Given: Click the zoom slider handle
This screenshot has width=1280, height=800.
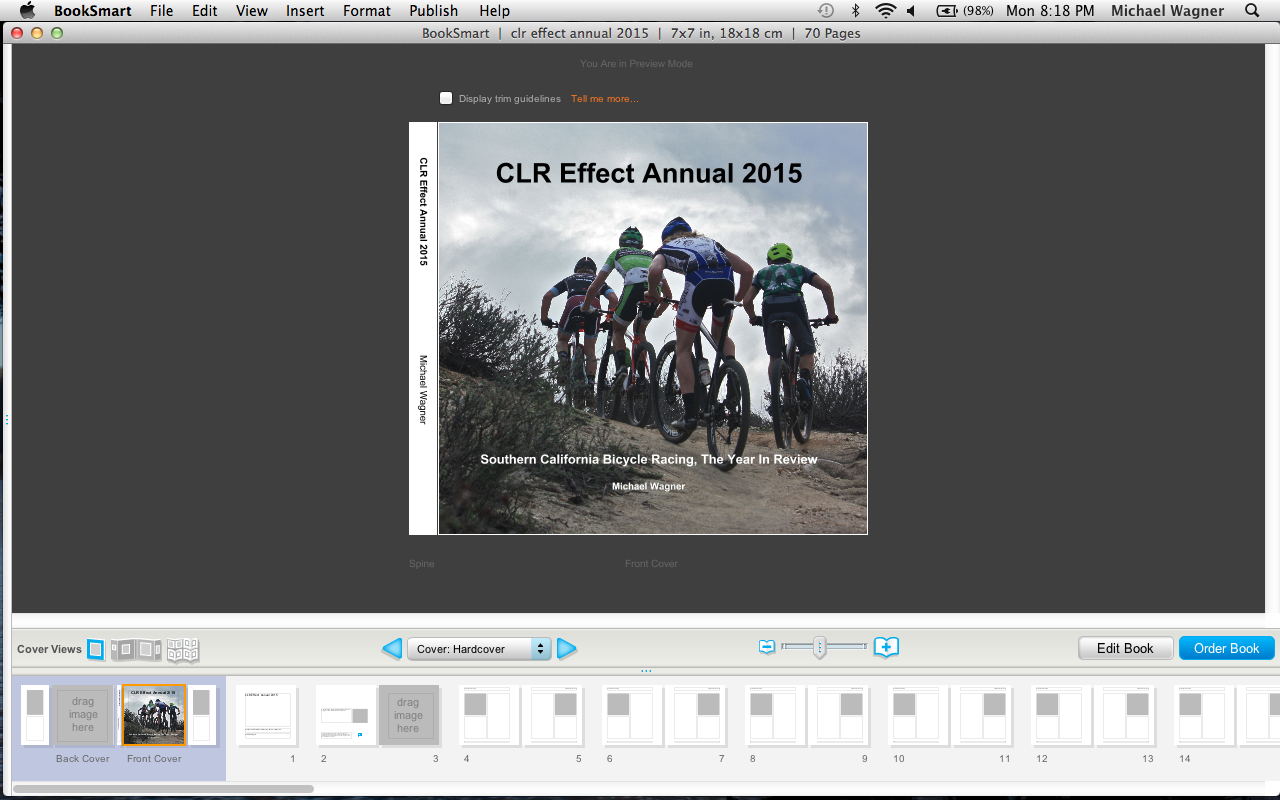Looking at the screenshot, I should (x=820, y=648).
